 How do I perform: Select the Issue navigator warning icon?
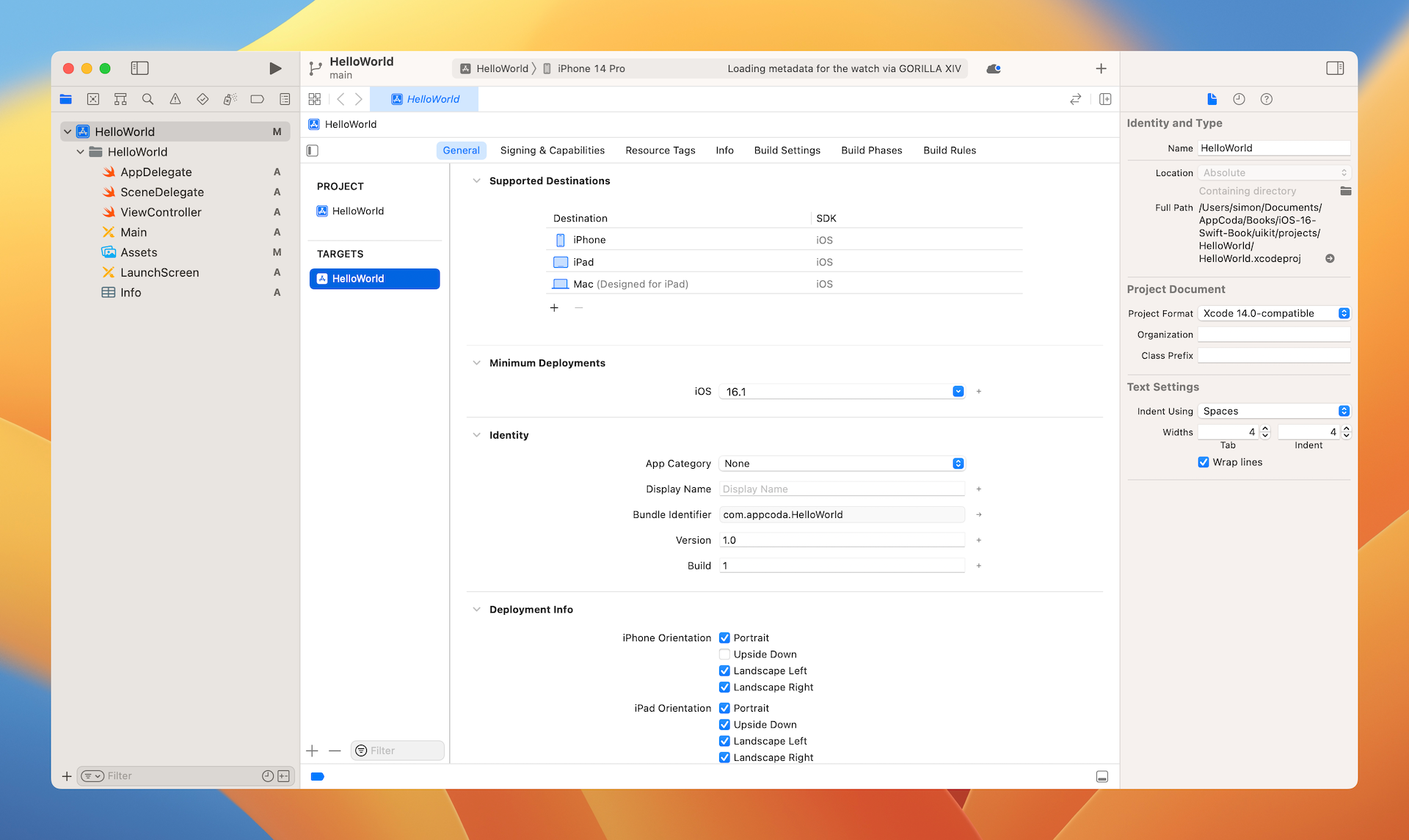175,98
